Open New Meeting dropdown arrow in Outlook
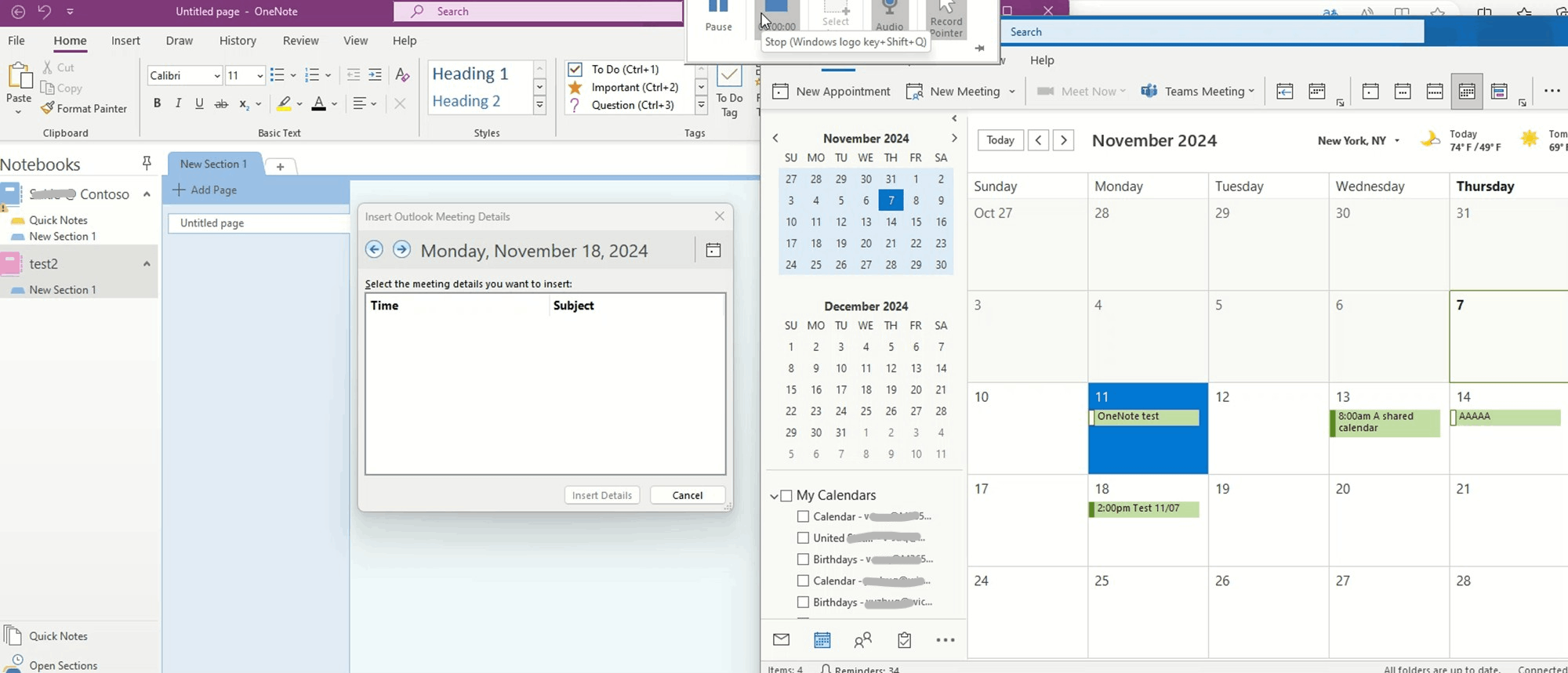This screenshot has height=673, width=1568. (1011, 92)
